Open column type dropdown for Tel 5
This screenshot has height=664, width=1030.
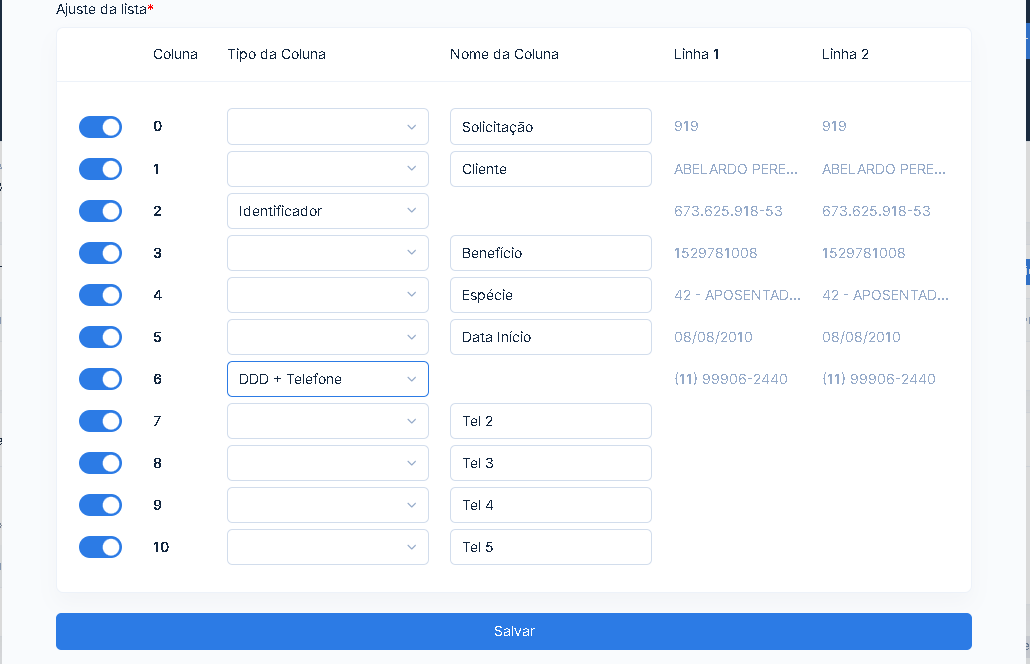(328, 547)
